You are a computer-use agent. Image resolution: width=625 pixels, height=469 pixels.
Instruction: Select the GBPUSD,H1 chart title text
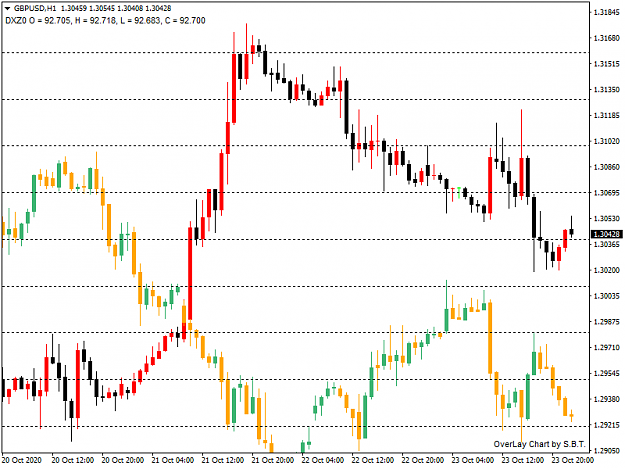pos(35,8)
